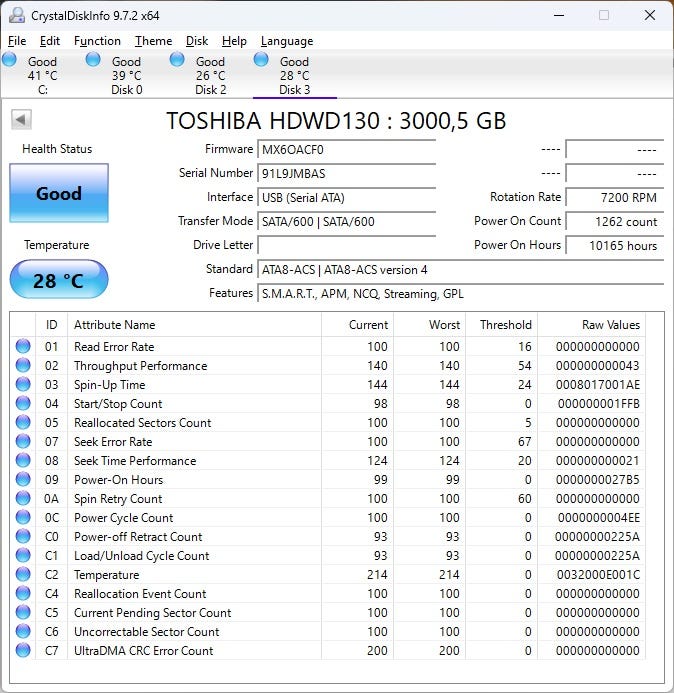Click the status orb for Reallocated Sectors Count

[x=23, y=423]
